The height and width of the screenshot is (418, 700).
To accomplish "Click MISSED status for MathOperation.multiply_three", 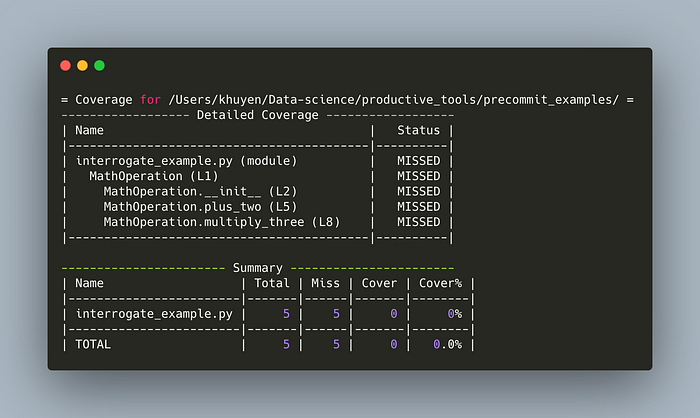I will (x=418, y=222).
